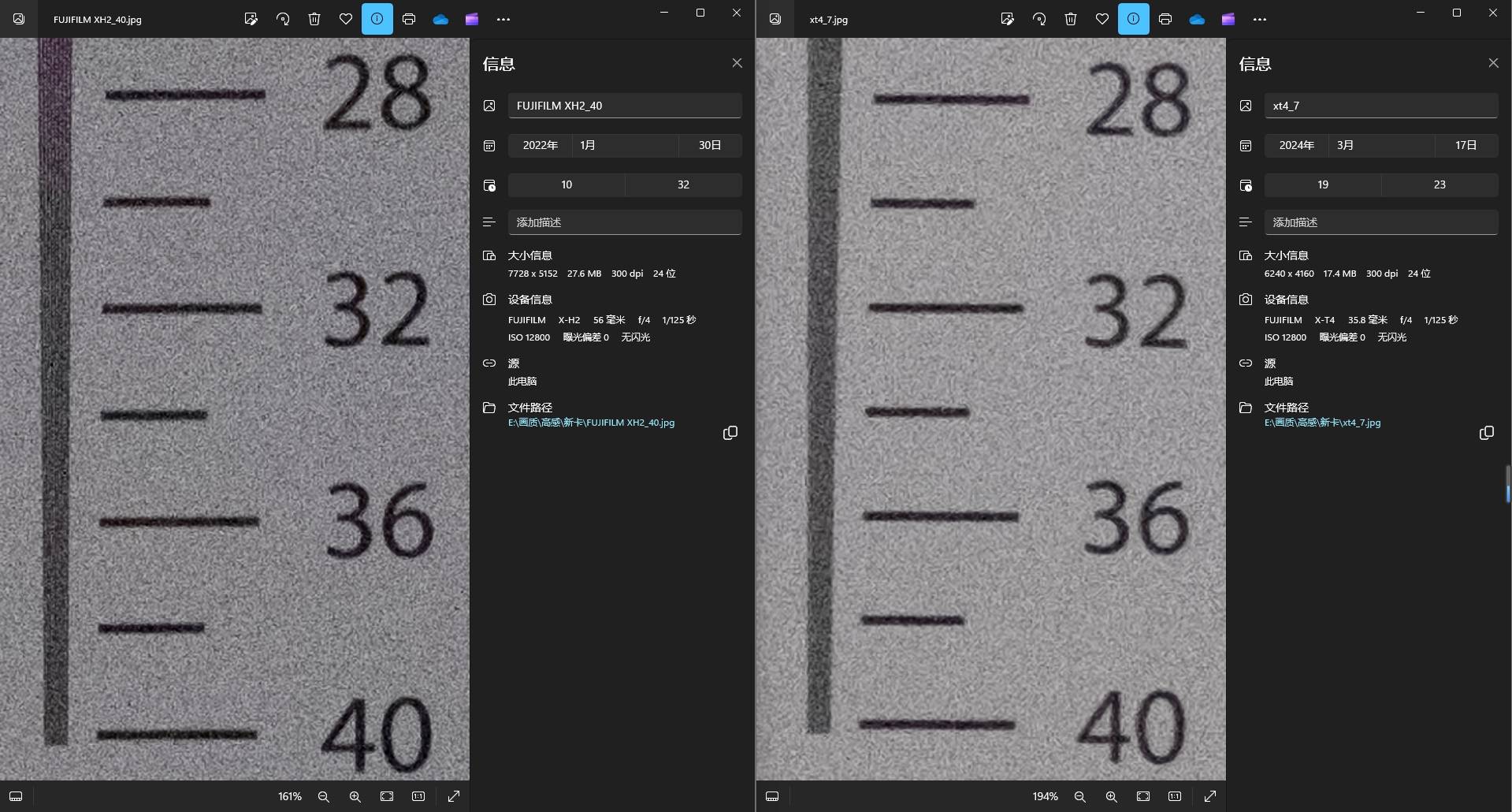The image size is (1512, 812).
Task: Zoom in on the xt4_7 image
Action: coord(1112,796)
